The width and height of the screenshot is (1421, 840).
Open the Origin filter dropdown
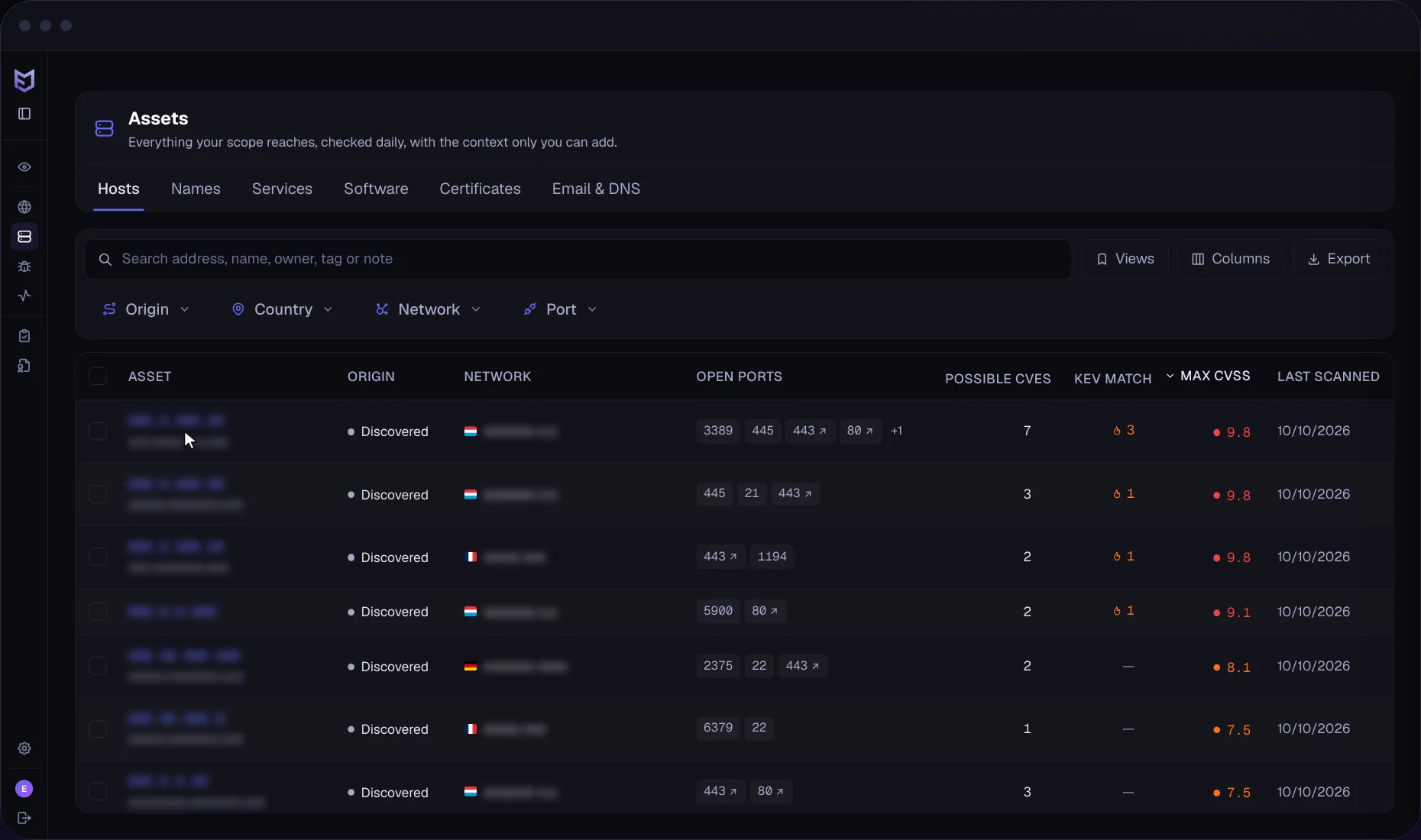(x=146, y=309)
